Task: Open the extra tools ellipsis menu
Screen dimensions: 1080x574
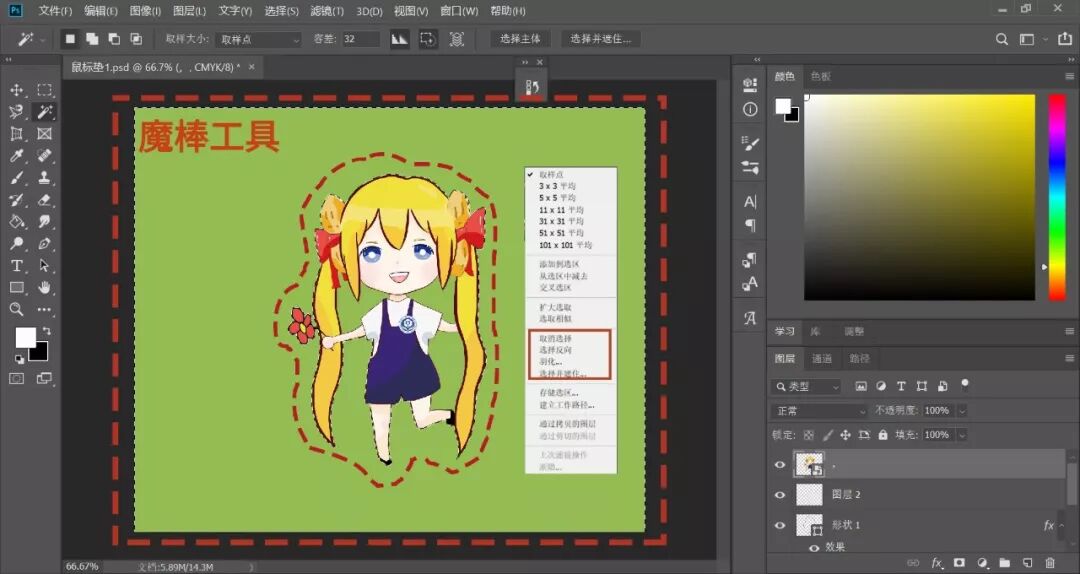Action: (x=44, y=309)
